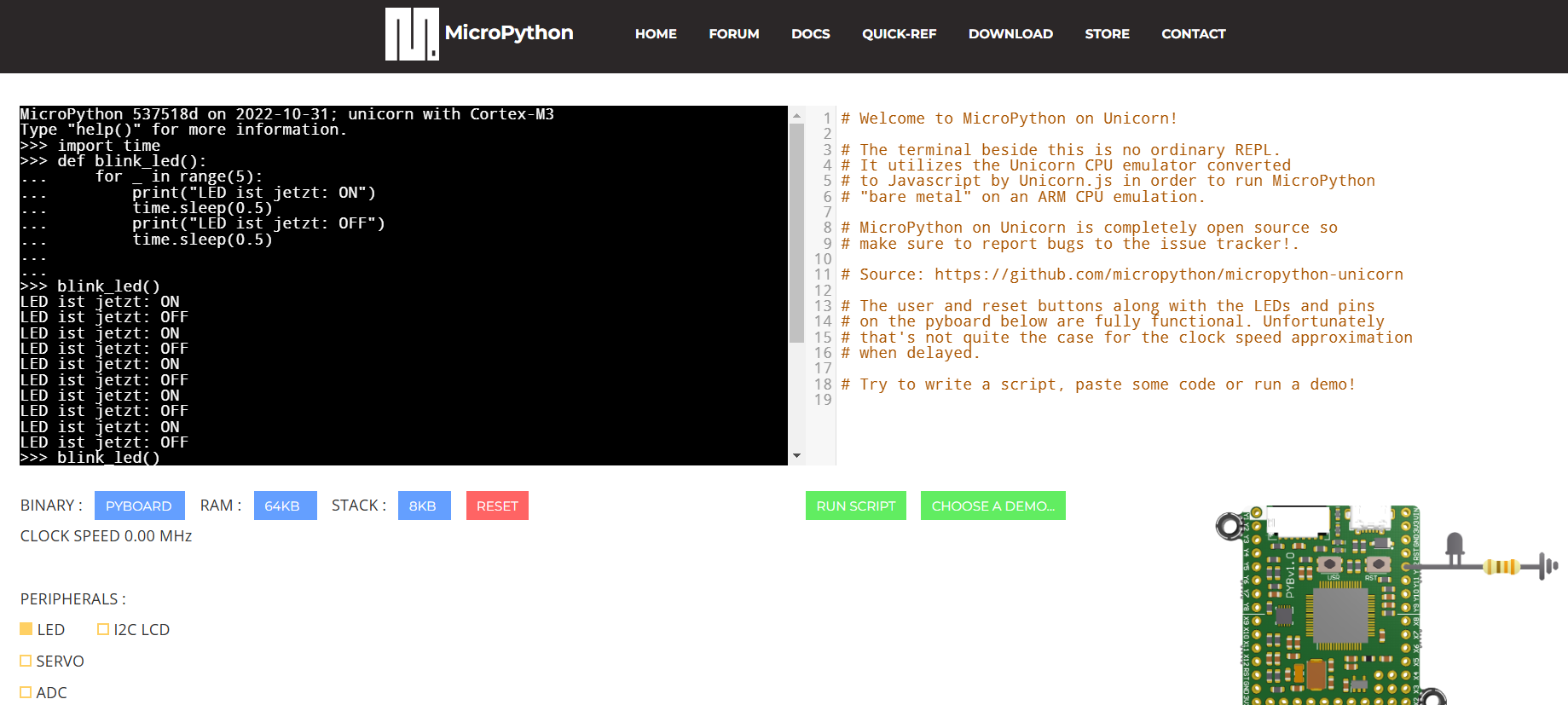Toggle the I2C LCD peripheral checkbox

click(103, 629)
